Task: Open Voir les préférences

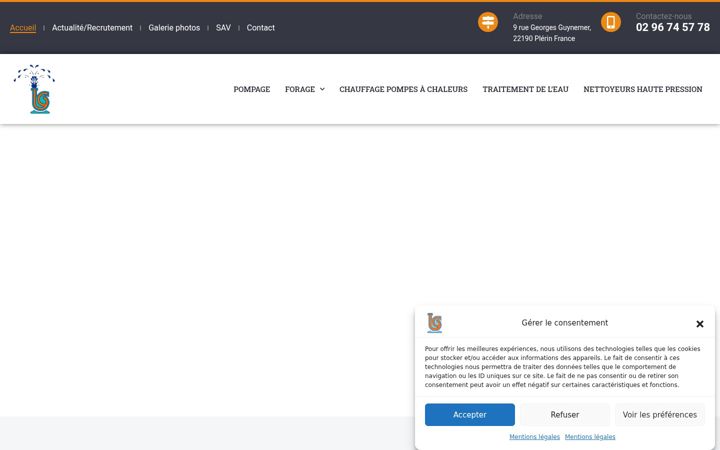Action: 660,415
